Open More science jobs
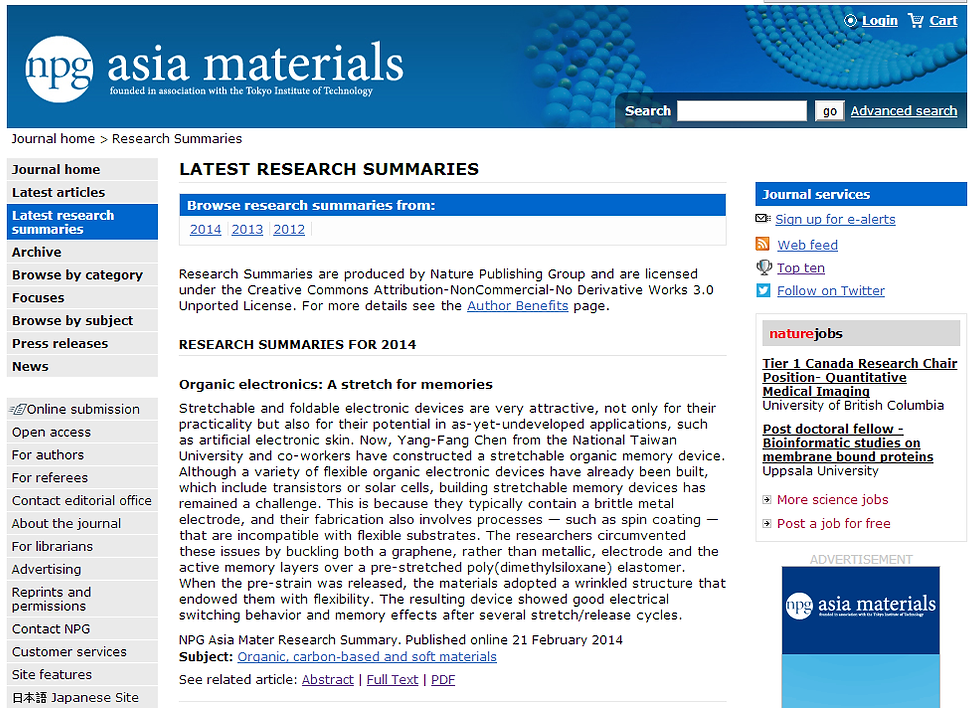The width and height of the screenshot is (980, 708). click(832, 500)
